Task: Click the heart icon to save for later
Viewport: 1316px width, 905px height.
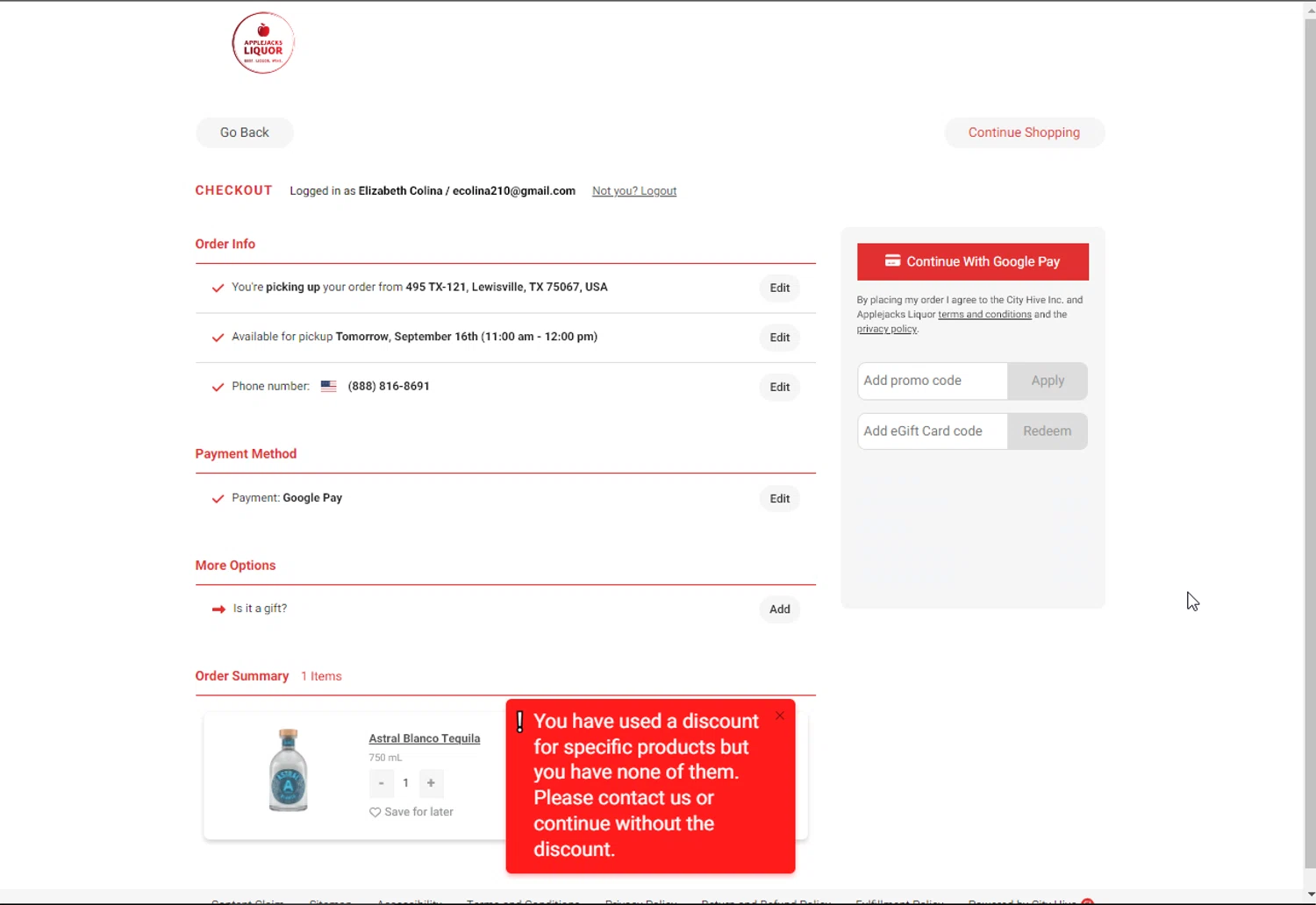Action: point(375,812)
